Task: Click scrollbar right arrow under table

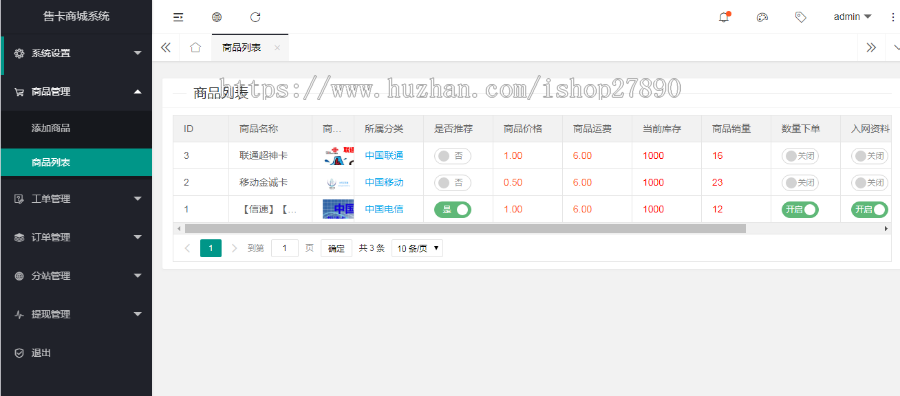Action: click(x=886, y=228)
